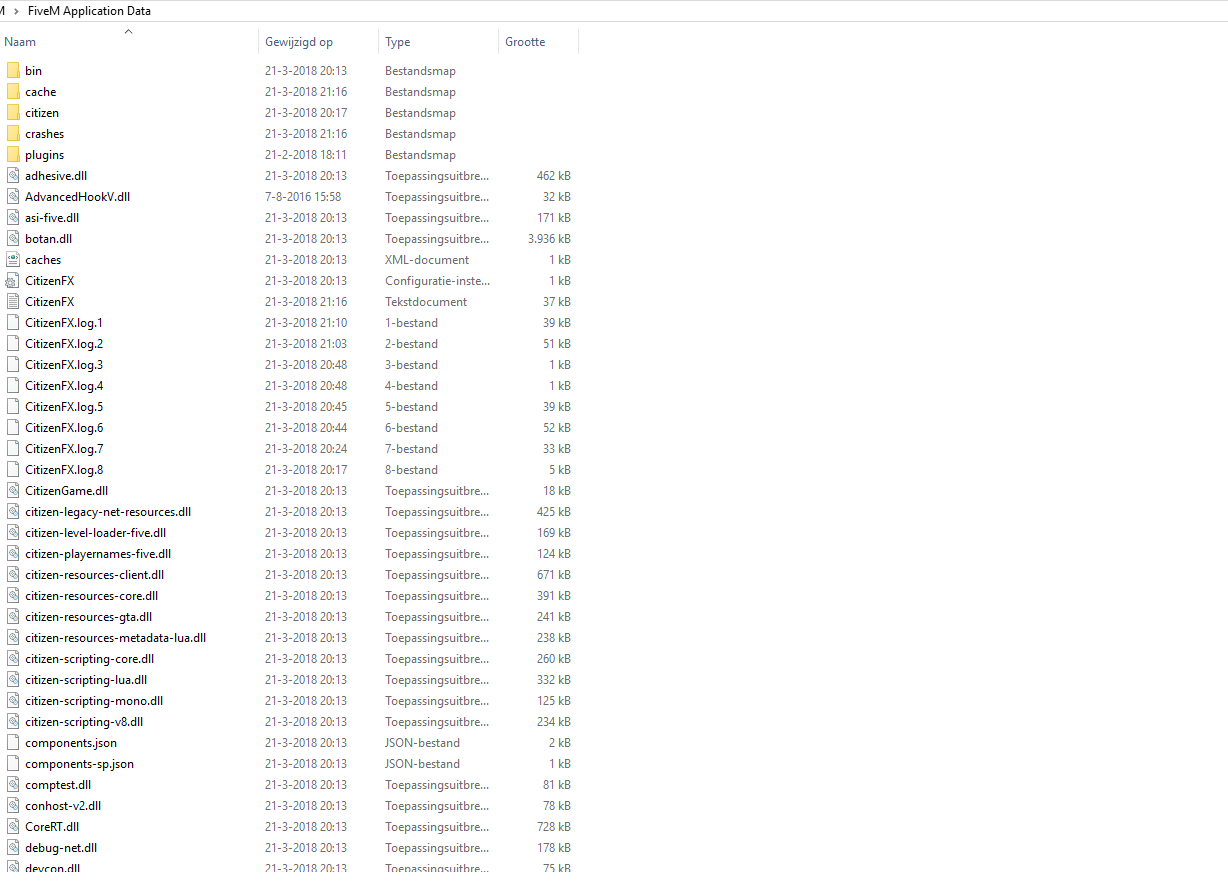Select the citizen-playernames-five.dll icon
The width and height of the screenshot is (1228, 884).
point(13,553)
